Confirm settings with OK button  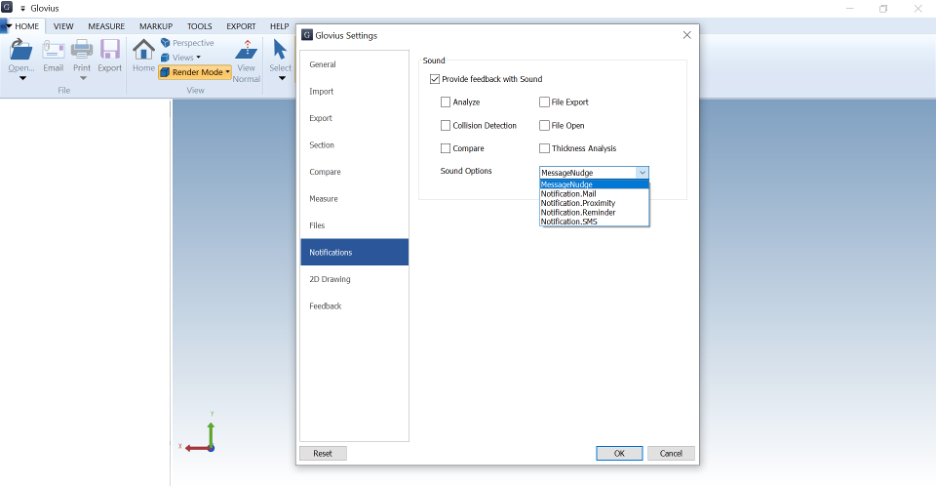(x=620, y=454)
